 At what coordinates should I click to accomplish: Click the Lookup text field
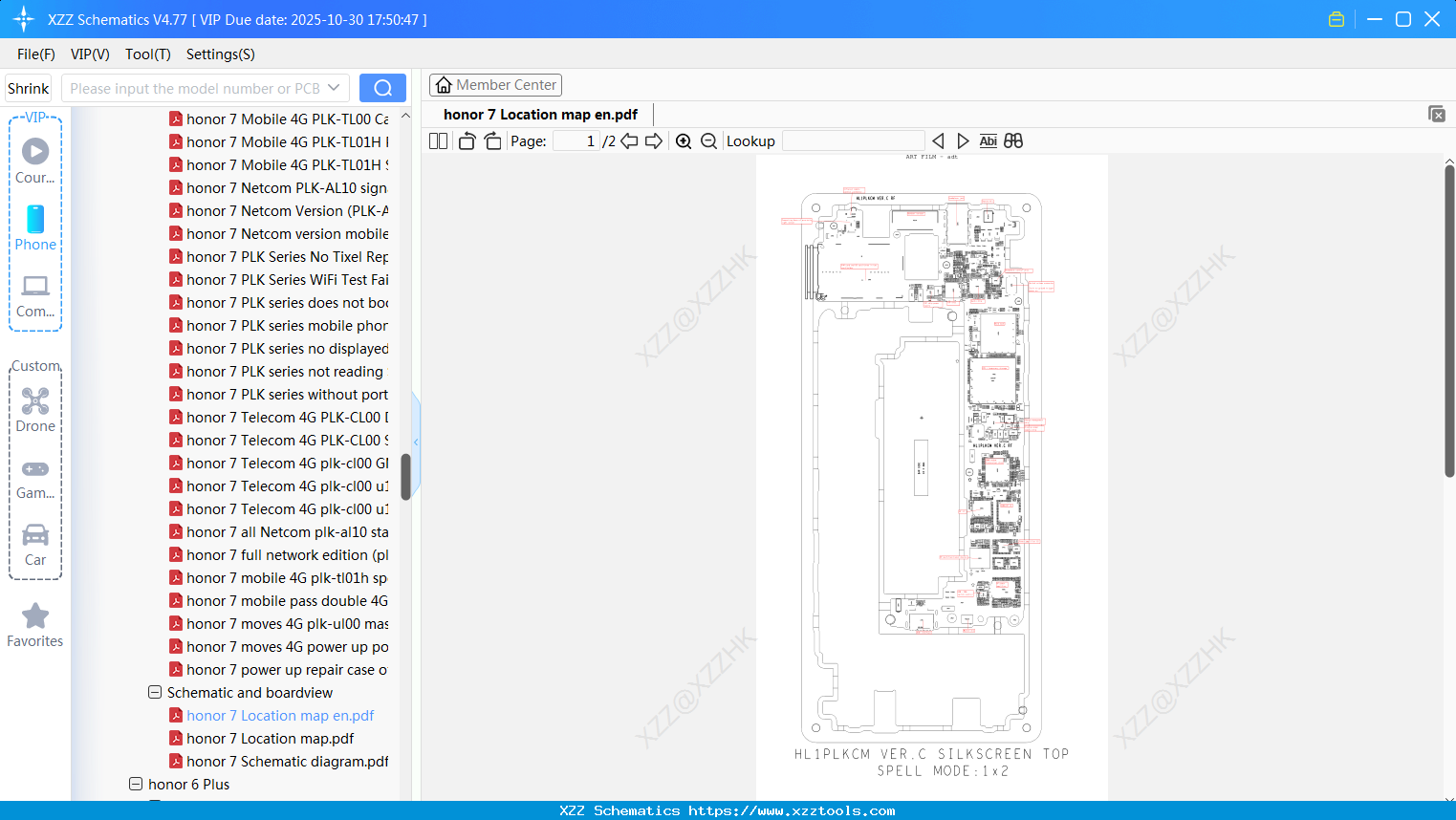tap(853, 140)
